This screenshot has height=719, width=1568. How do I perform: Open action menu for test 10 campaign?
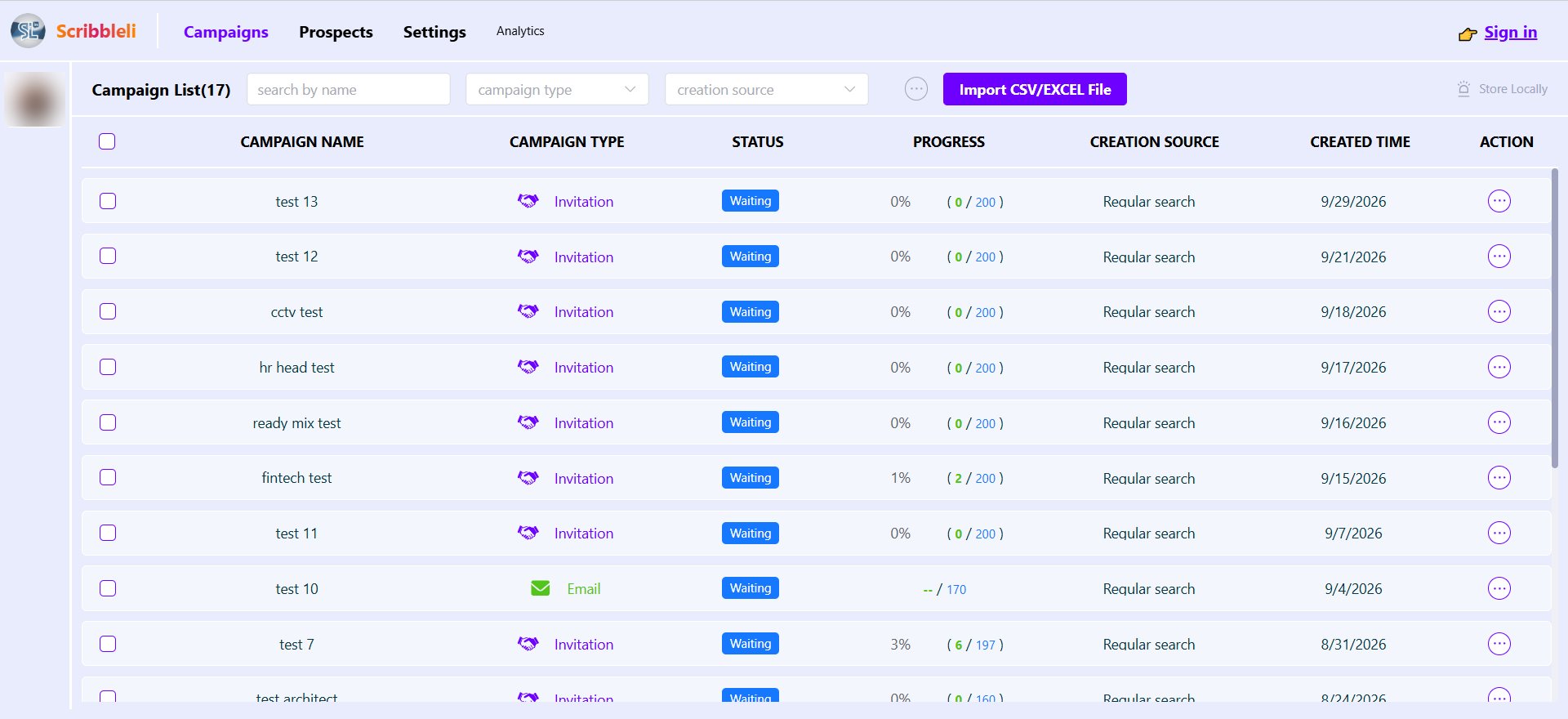tap(1499, 588)
